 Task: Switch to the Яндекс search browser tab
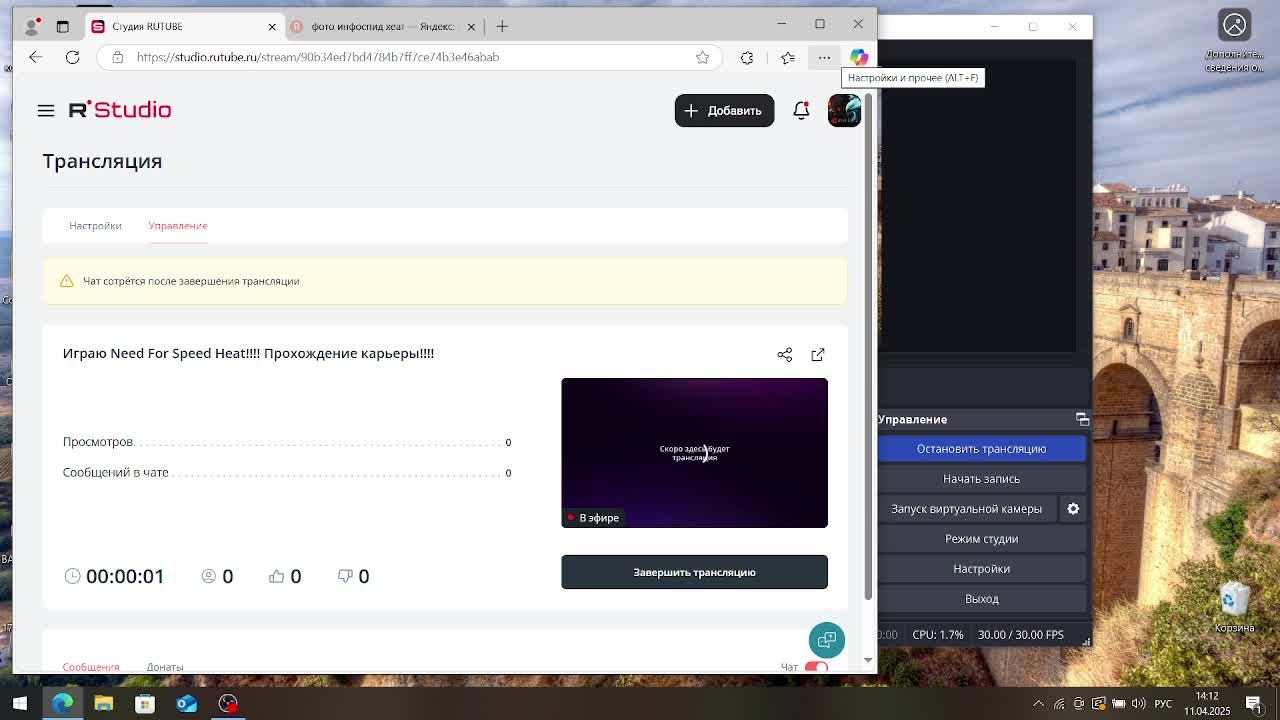[384, 26]
